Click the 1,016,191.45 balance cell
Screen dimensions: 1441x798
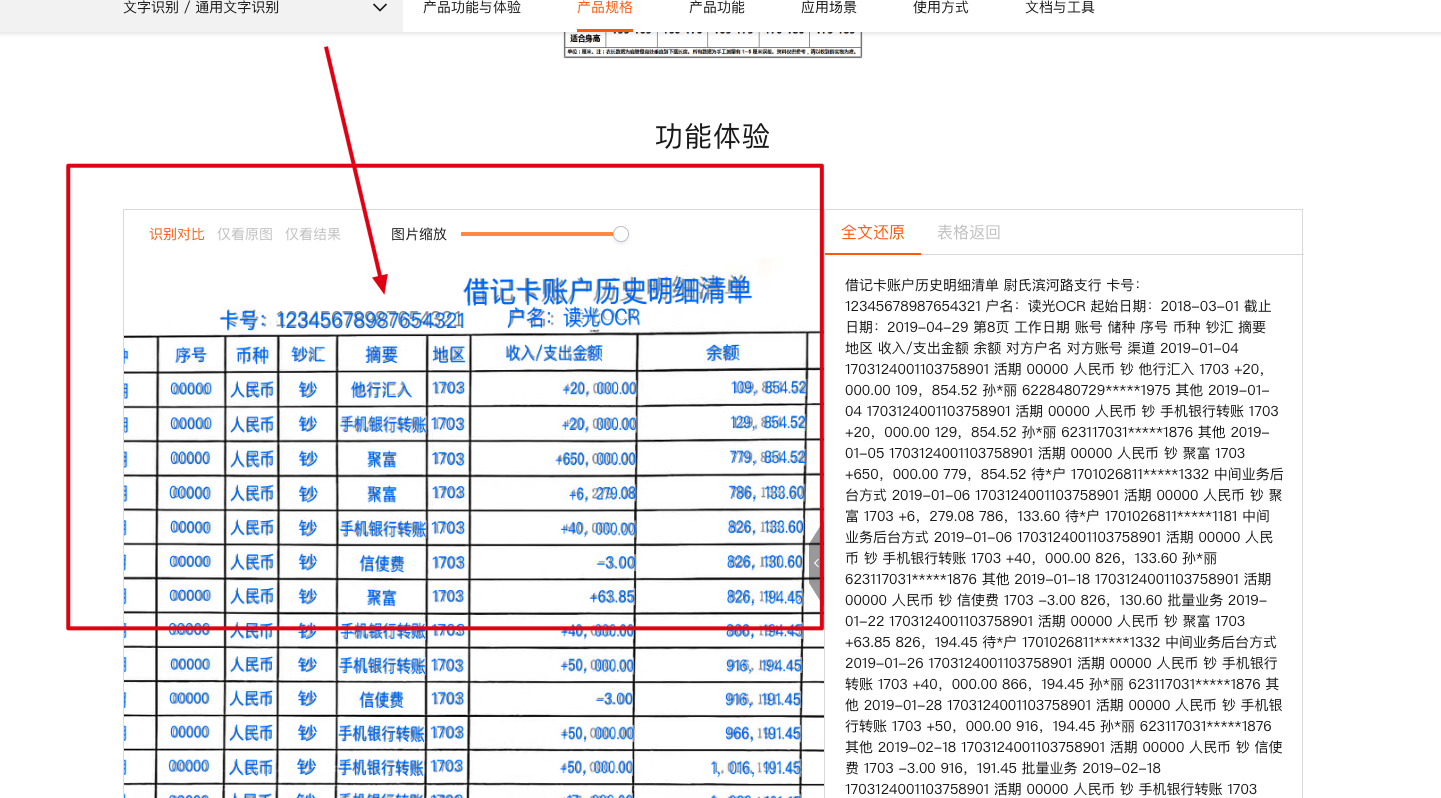pos(756,768)
